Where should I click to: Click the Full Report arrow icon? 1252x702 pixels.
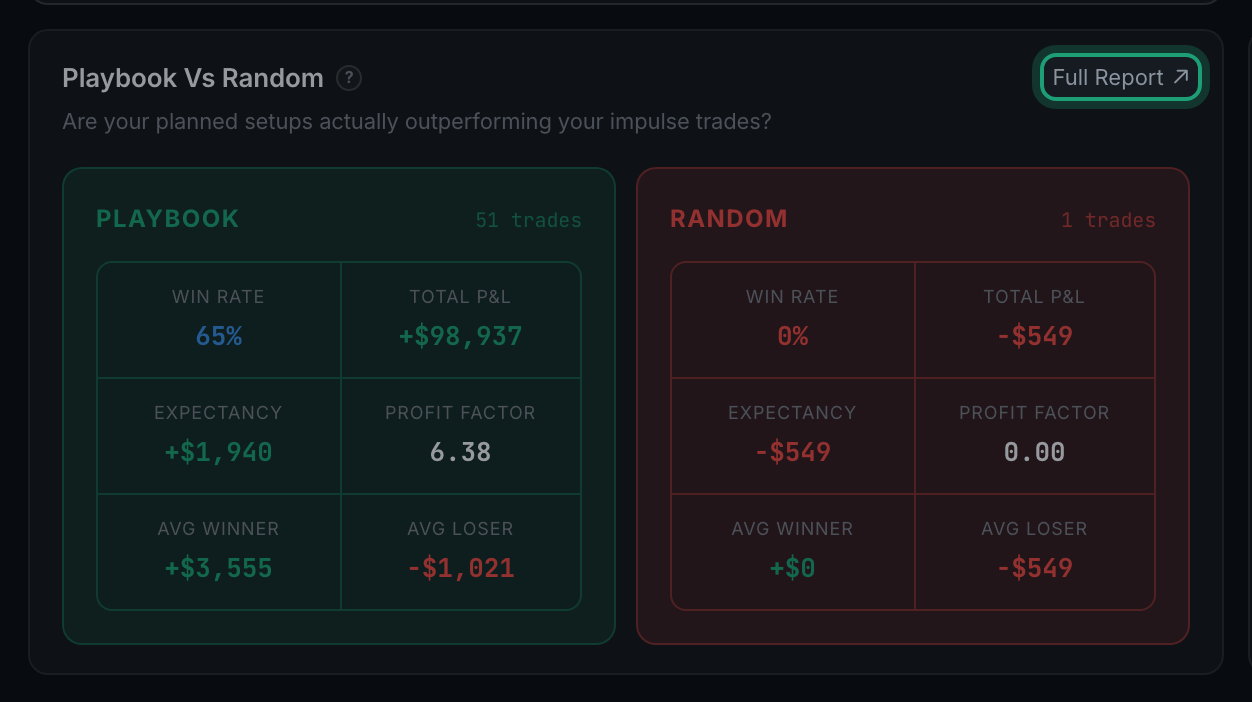tap(1181, 77)
